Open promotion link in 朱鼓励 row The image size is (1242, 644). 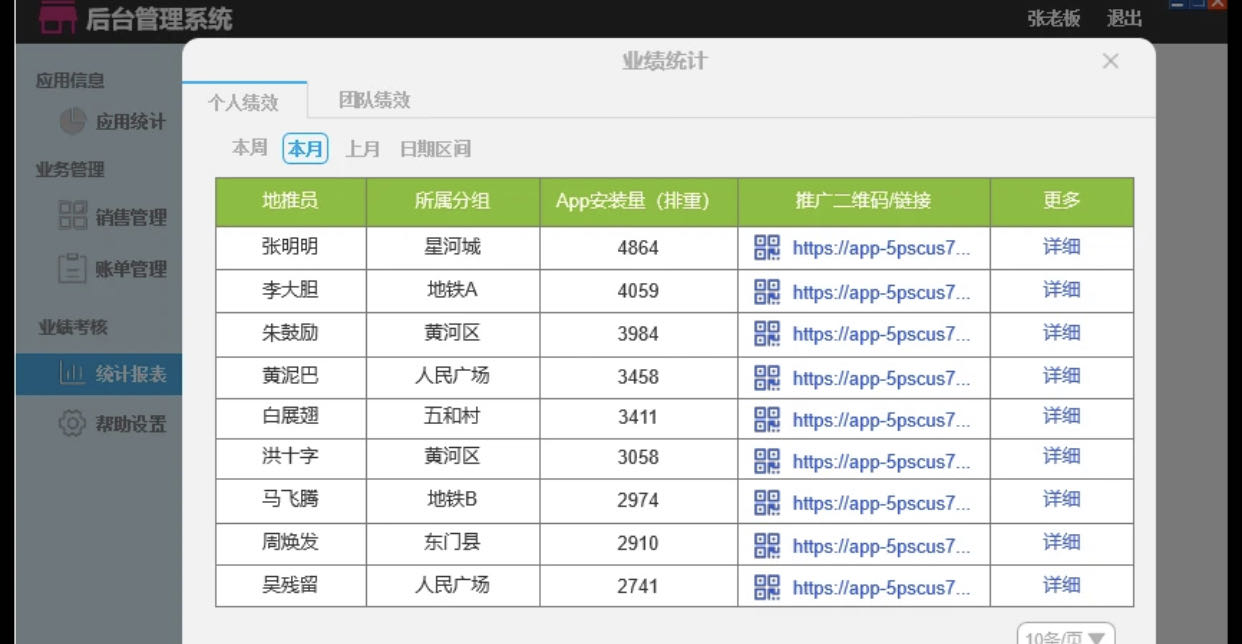881,335
